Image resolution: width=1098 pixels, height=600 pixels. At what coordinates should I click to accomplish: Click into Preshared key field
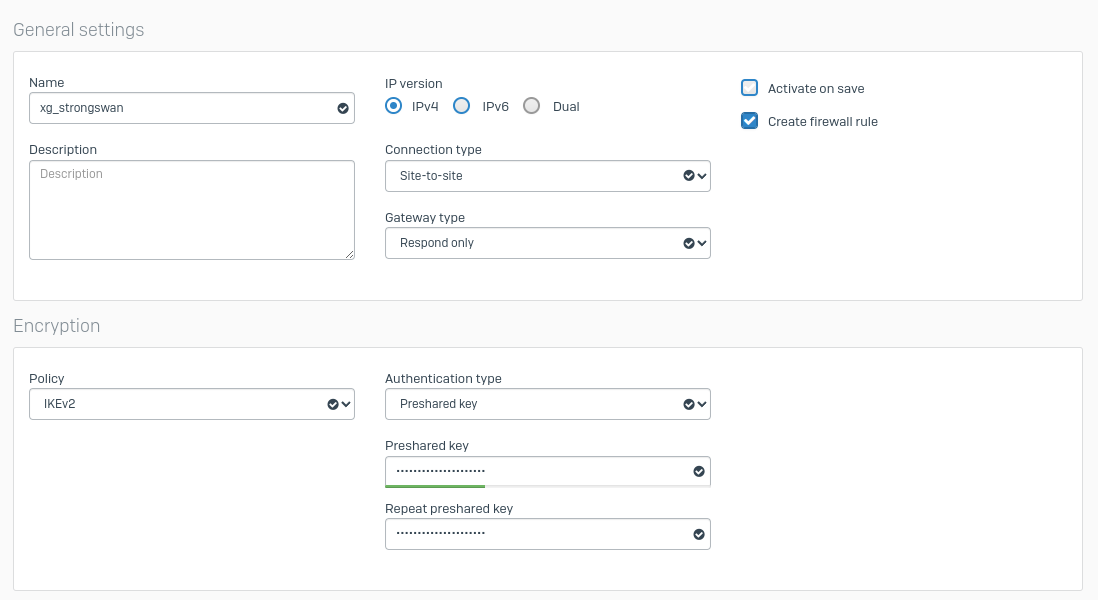[x=540, y=471]
